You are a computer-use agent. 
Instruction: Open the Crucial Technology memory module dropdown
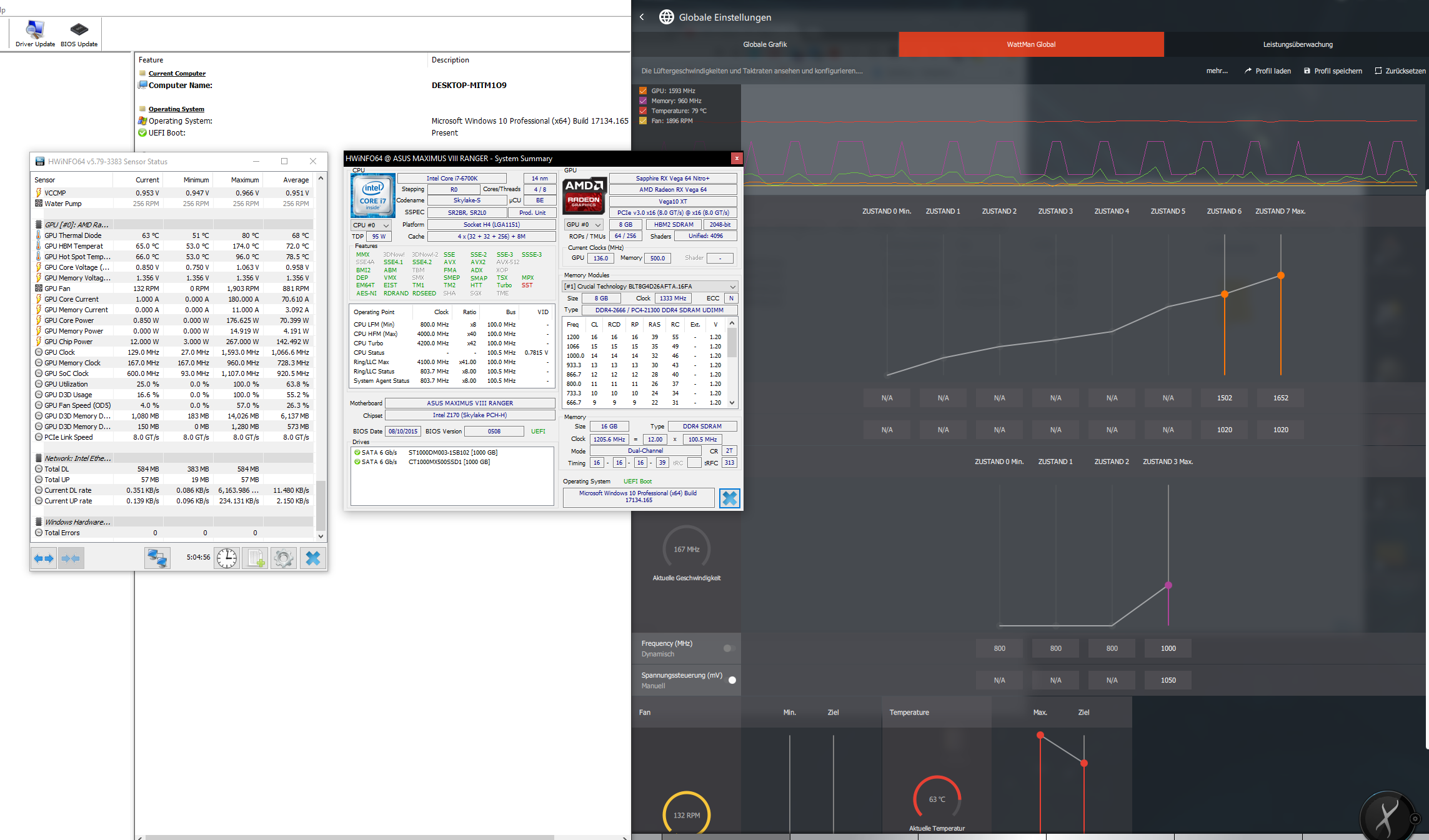(650, 287)
